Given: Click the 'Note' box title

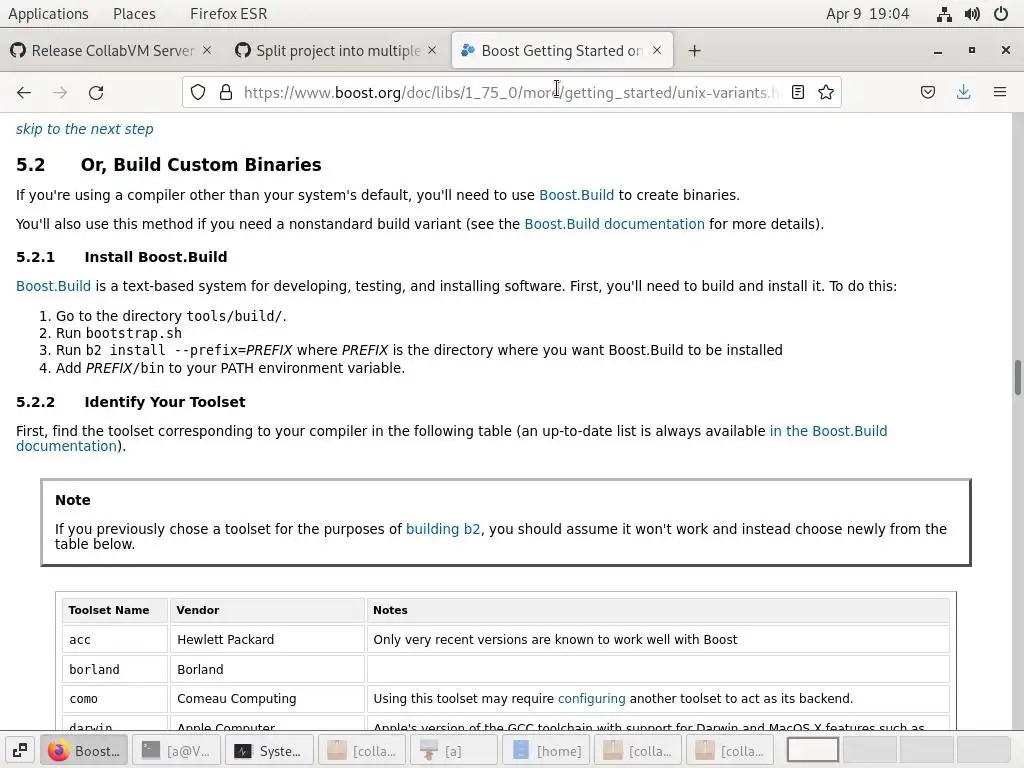Looking at the screenshot, I should [x=72, y=500].
